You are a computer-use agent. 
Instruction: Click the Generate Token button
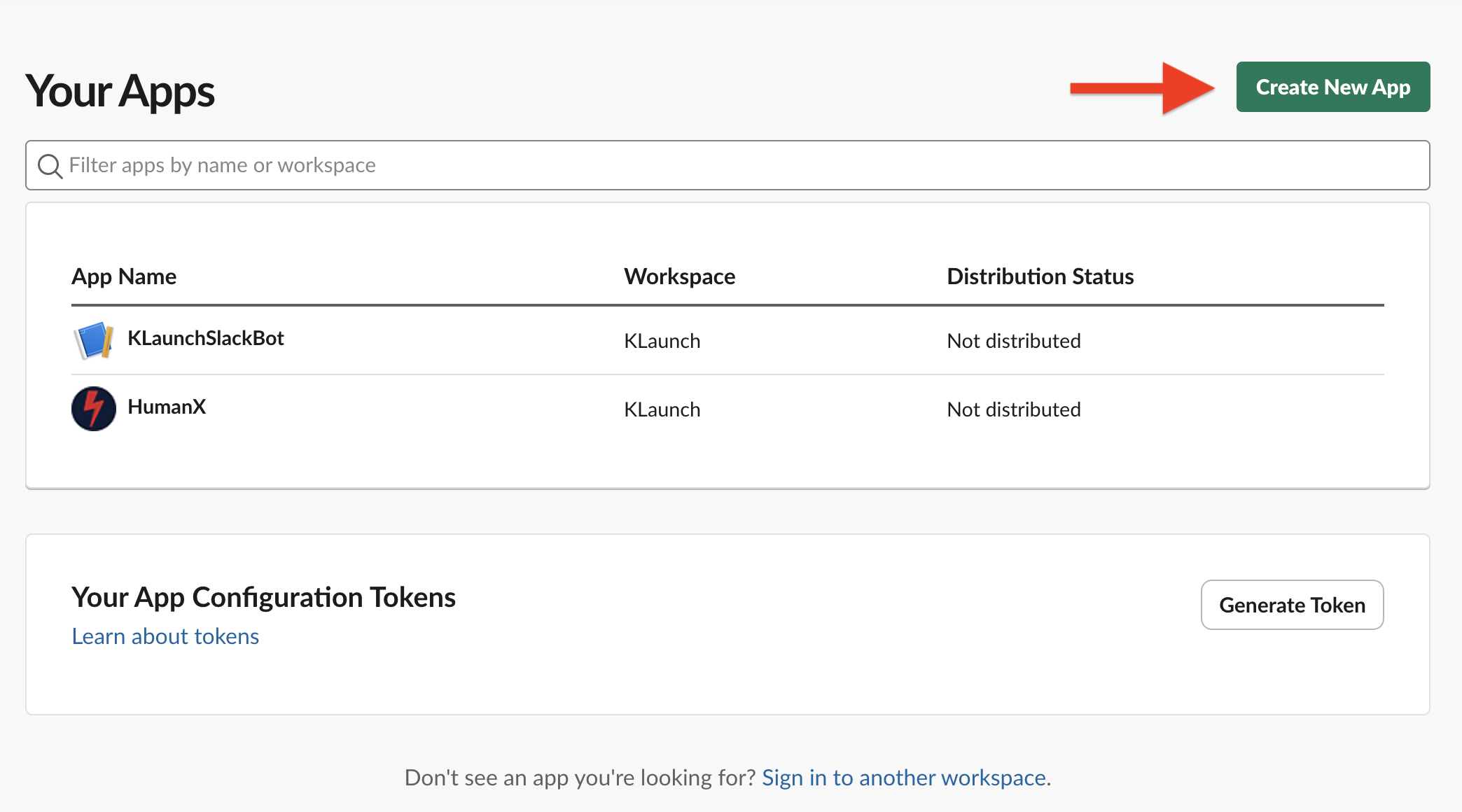(1292, 605)
